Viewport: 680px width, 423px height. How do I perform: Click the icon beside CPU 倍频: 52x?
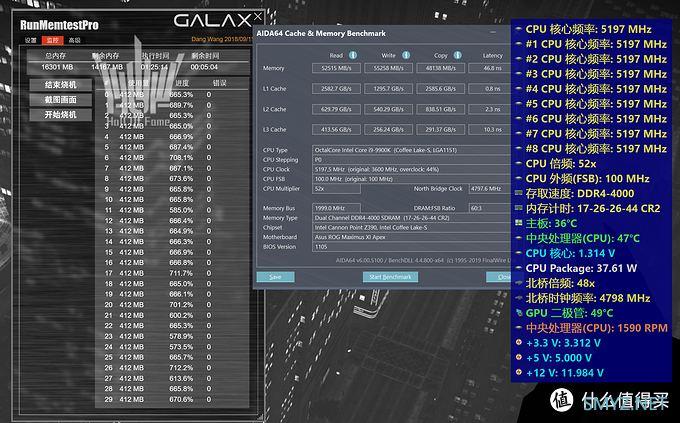[x=518, y=164]
